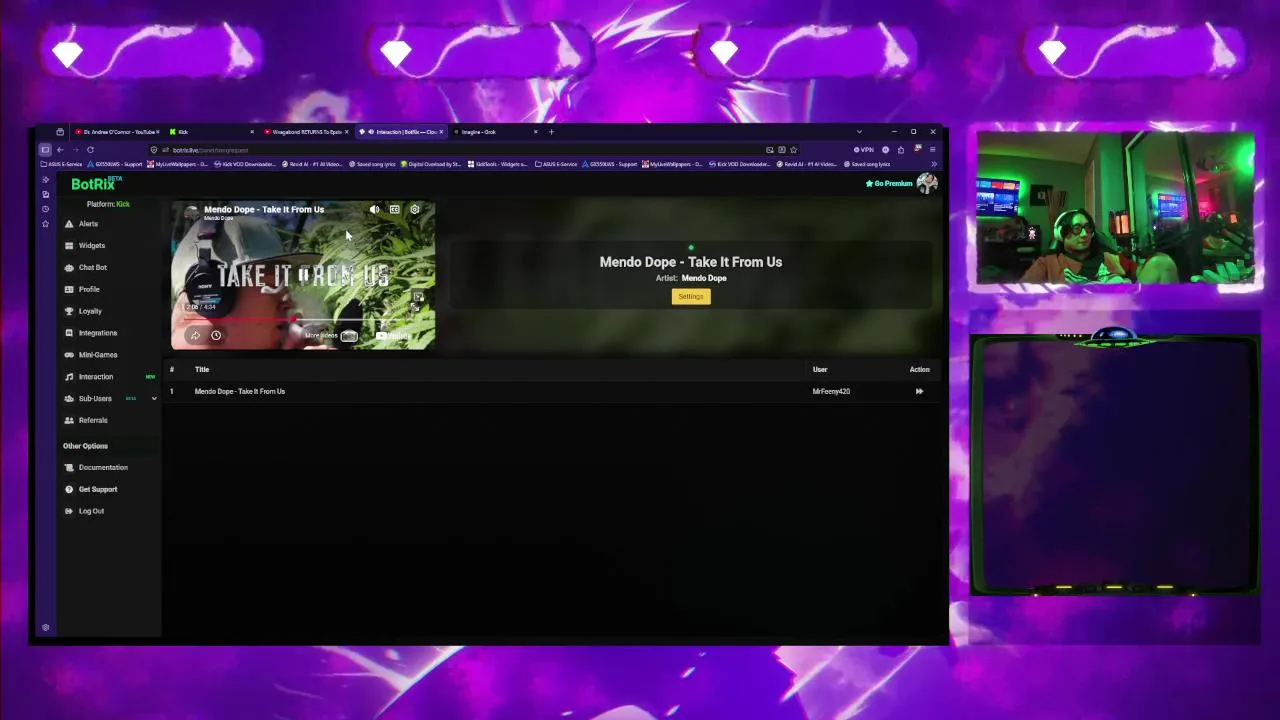Open a new browser tab with plus

coord(551,132)
